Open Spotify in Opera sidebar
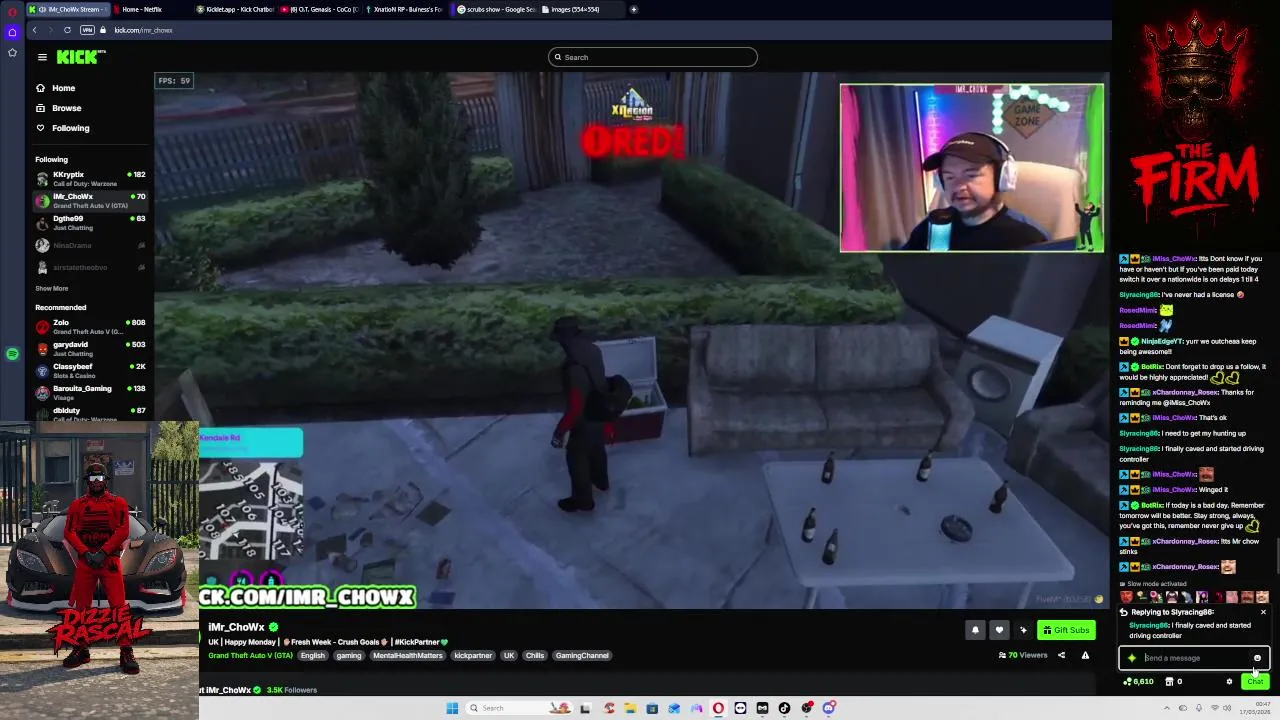Viewport: 1280px width, 720px height. pos(12,354)
